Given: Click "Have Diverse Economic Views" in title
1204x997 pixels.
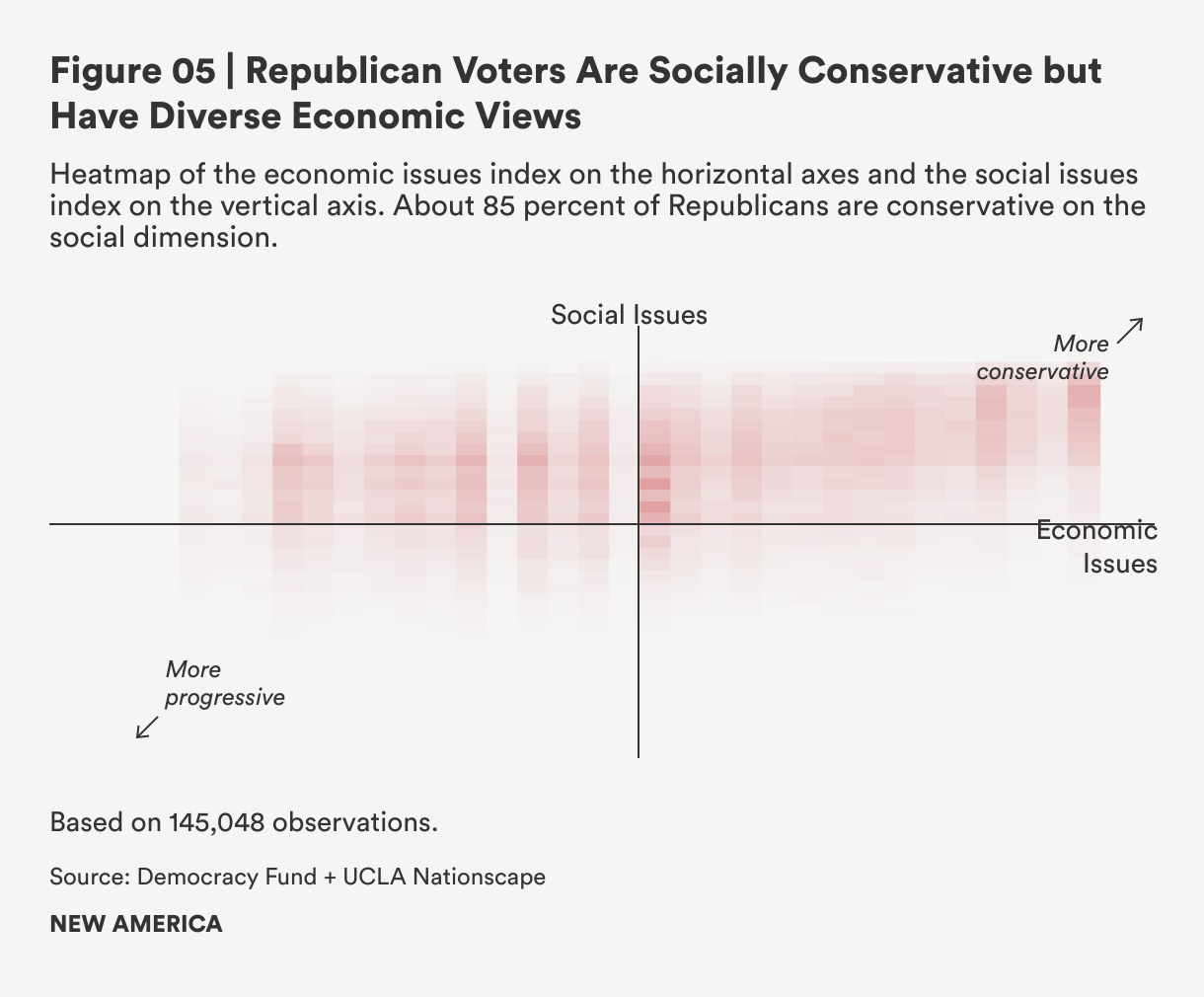Looking at the screenshot, I should [316, 116].
